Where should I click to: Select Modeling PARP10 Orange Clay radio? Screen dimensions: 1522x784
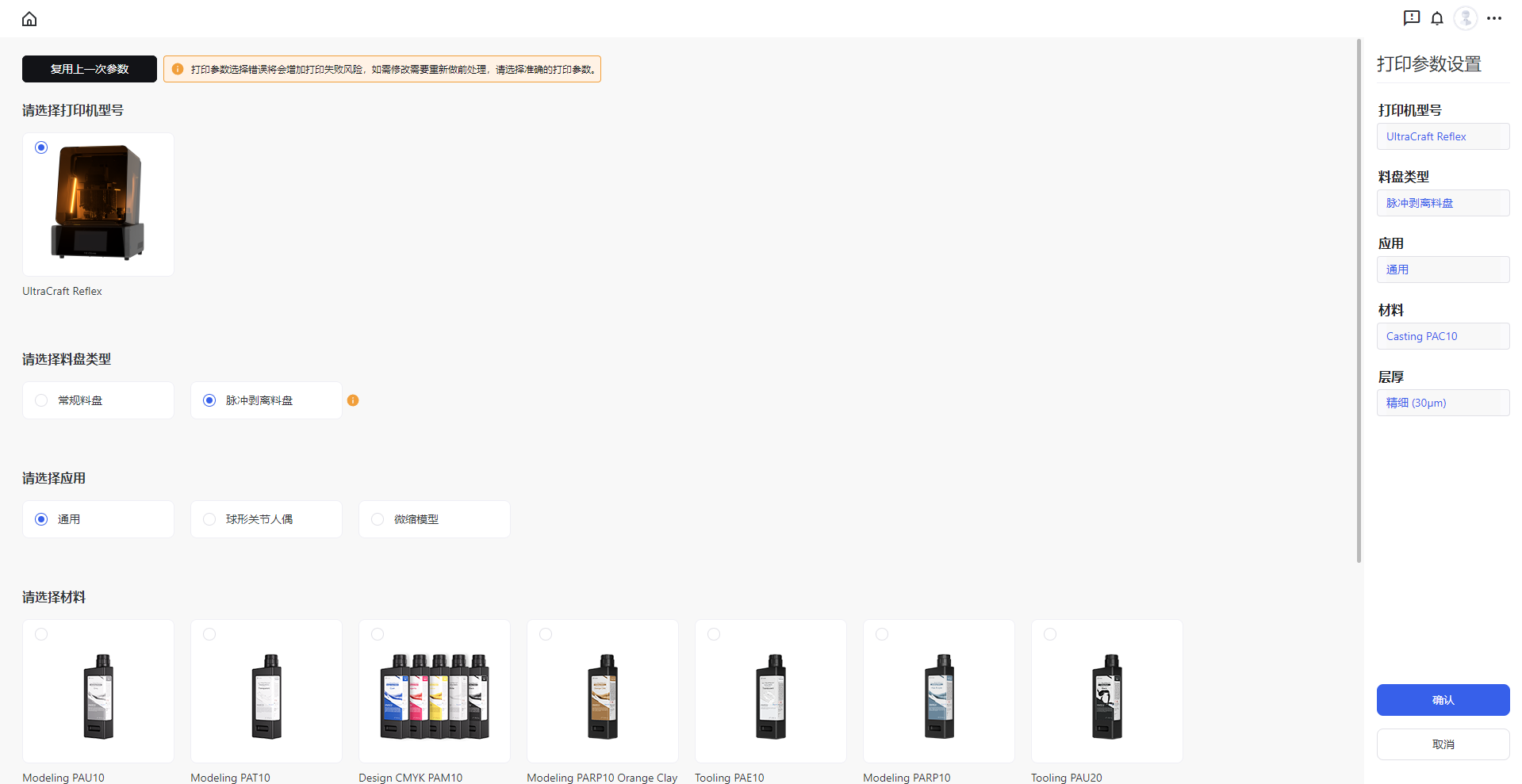click(x=546, y=634)
